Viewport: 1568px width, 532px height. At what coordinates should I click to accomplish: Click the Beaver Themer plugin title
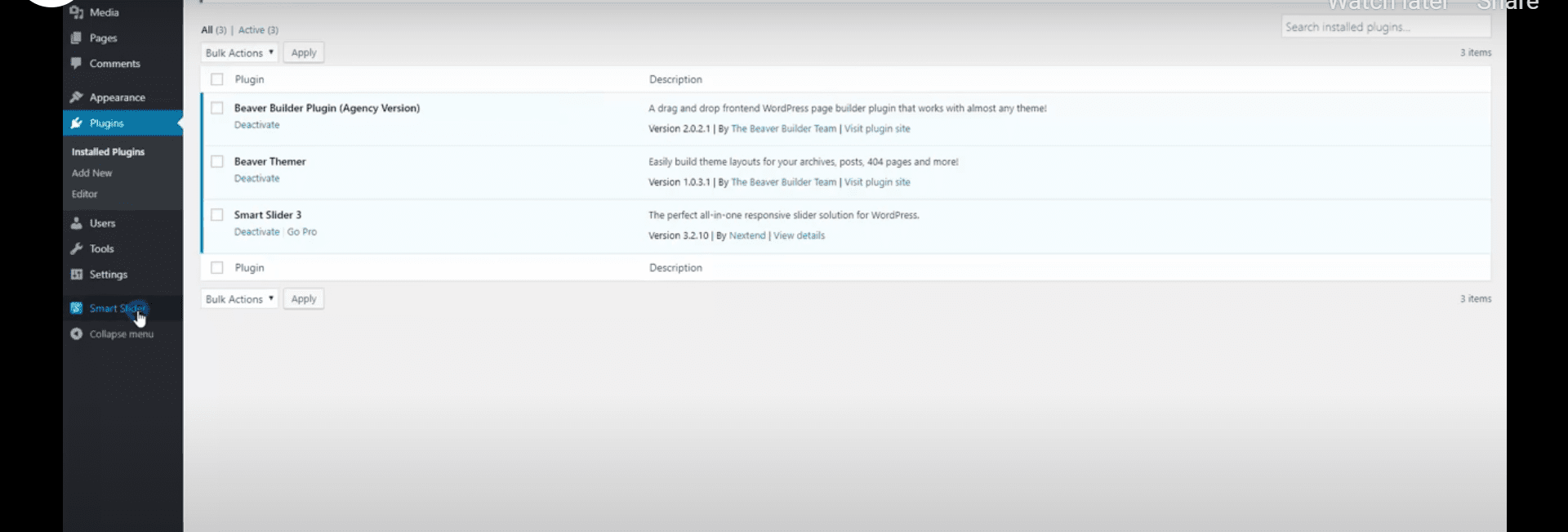pos(270,162)
